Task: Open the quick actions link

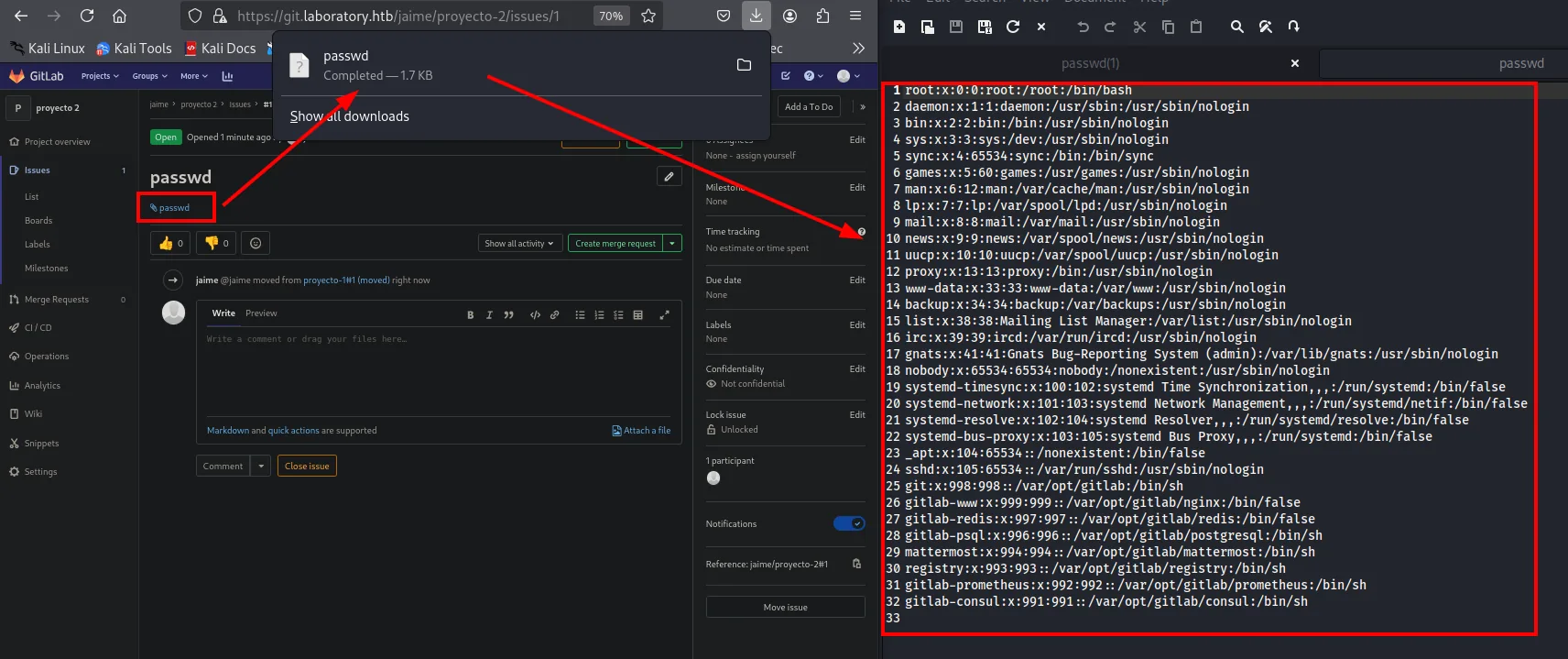Action: 293,431
